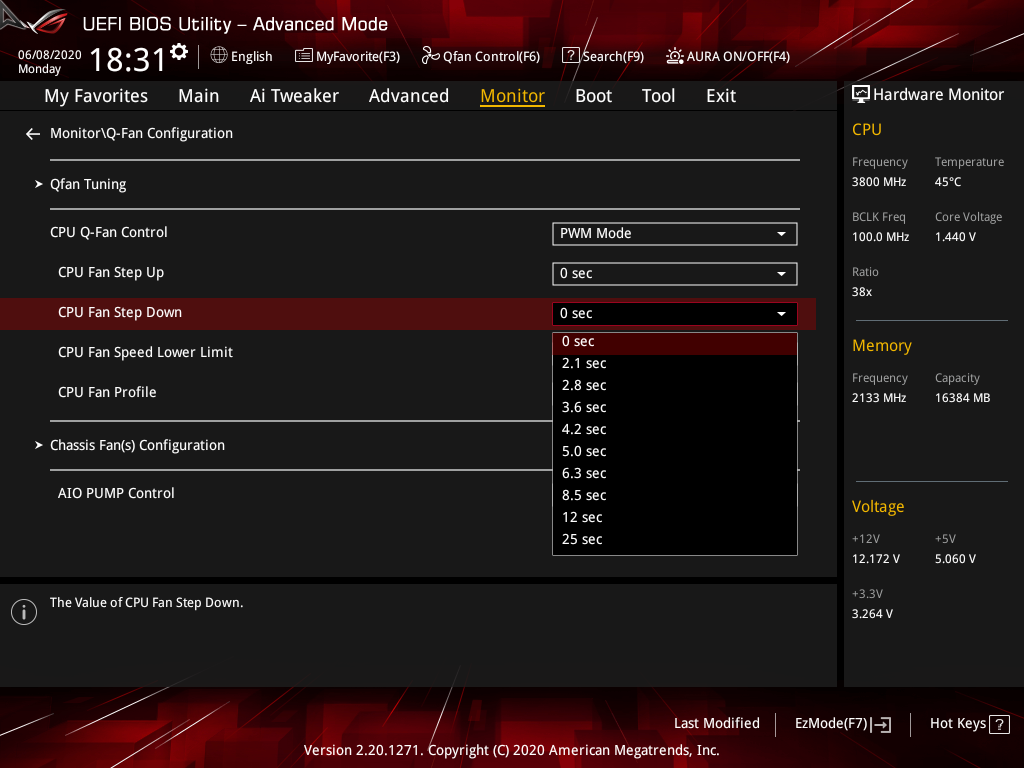Choose 2.1 sec option

(675, 364)
